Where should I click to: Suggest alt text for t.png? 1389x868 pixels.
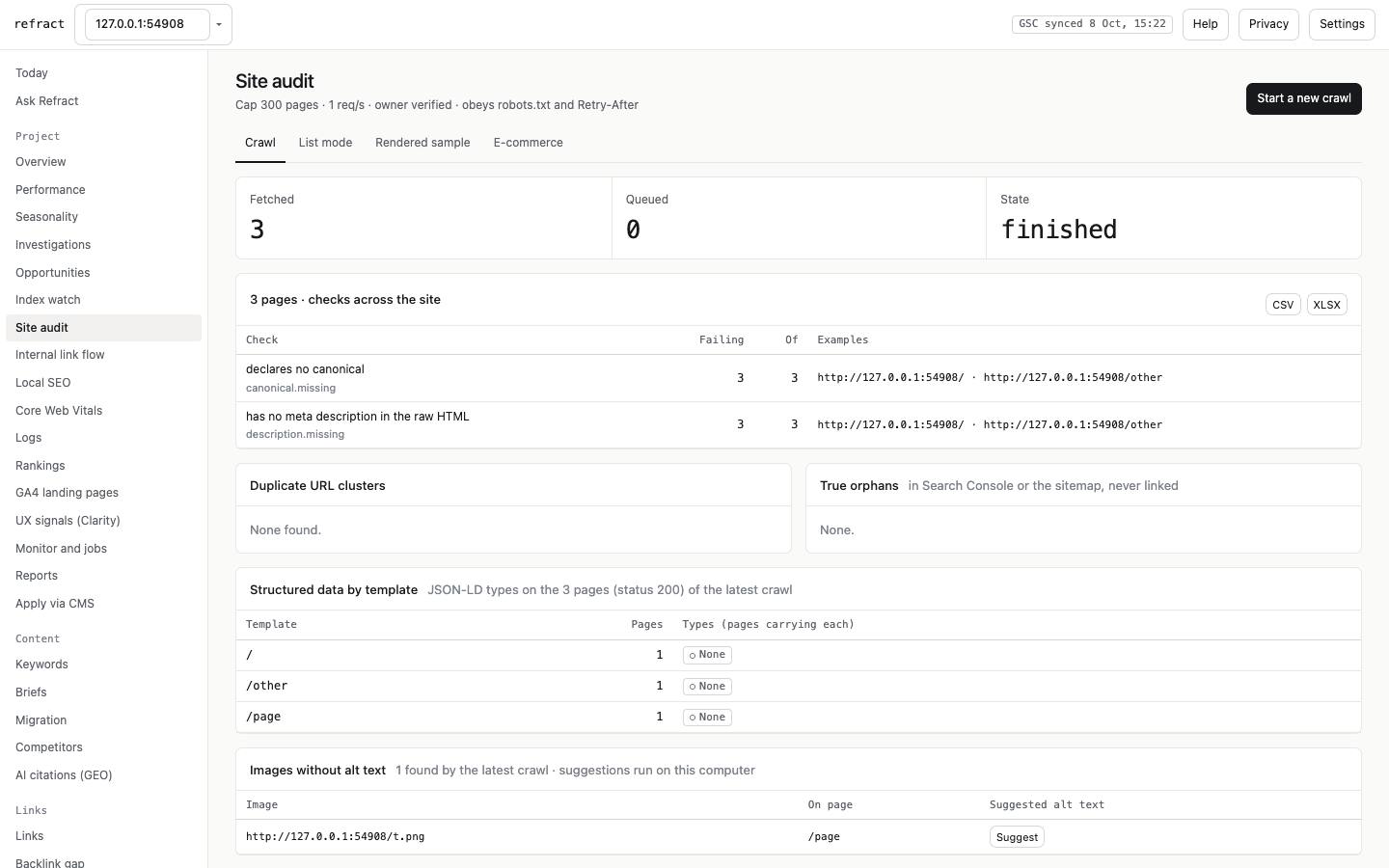click(1017, 837)
